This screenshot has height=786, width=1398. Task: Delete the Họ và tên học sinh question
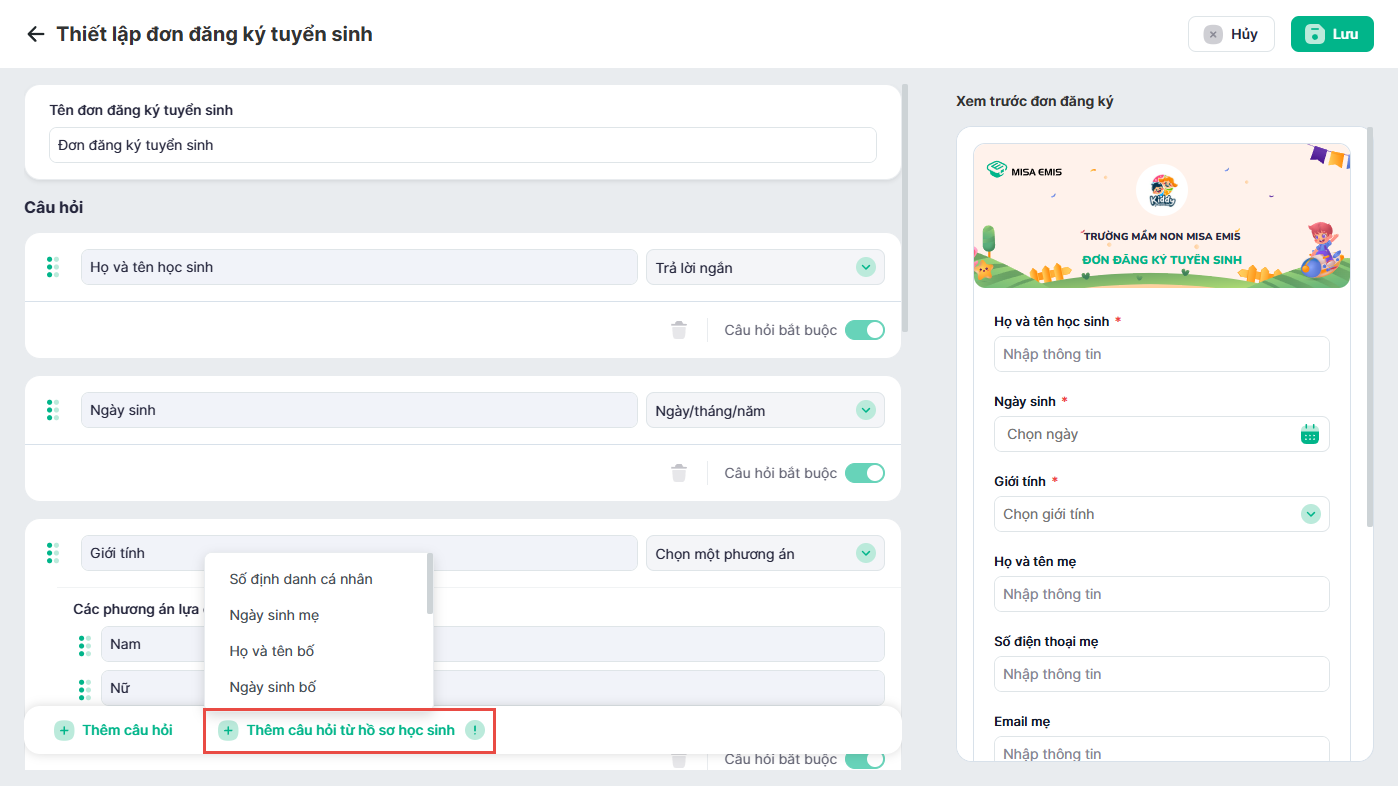679,330
